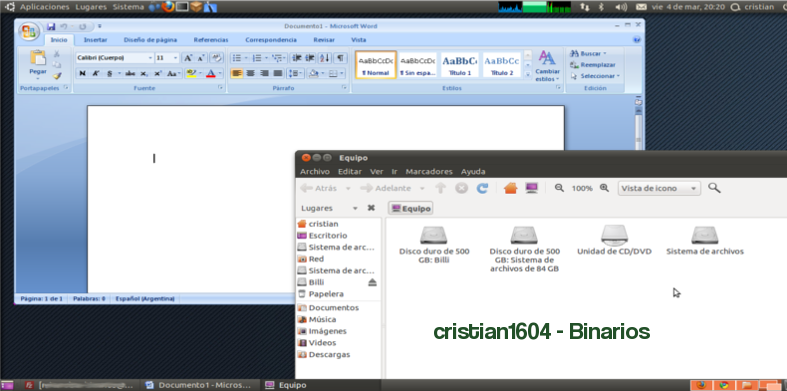Click the search magnifier in Equipo toolbar
Viewport: 787px width, 391px height.
pyautogui.click(x=714, y=188)
